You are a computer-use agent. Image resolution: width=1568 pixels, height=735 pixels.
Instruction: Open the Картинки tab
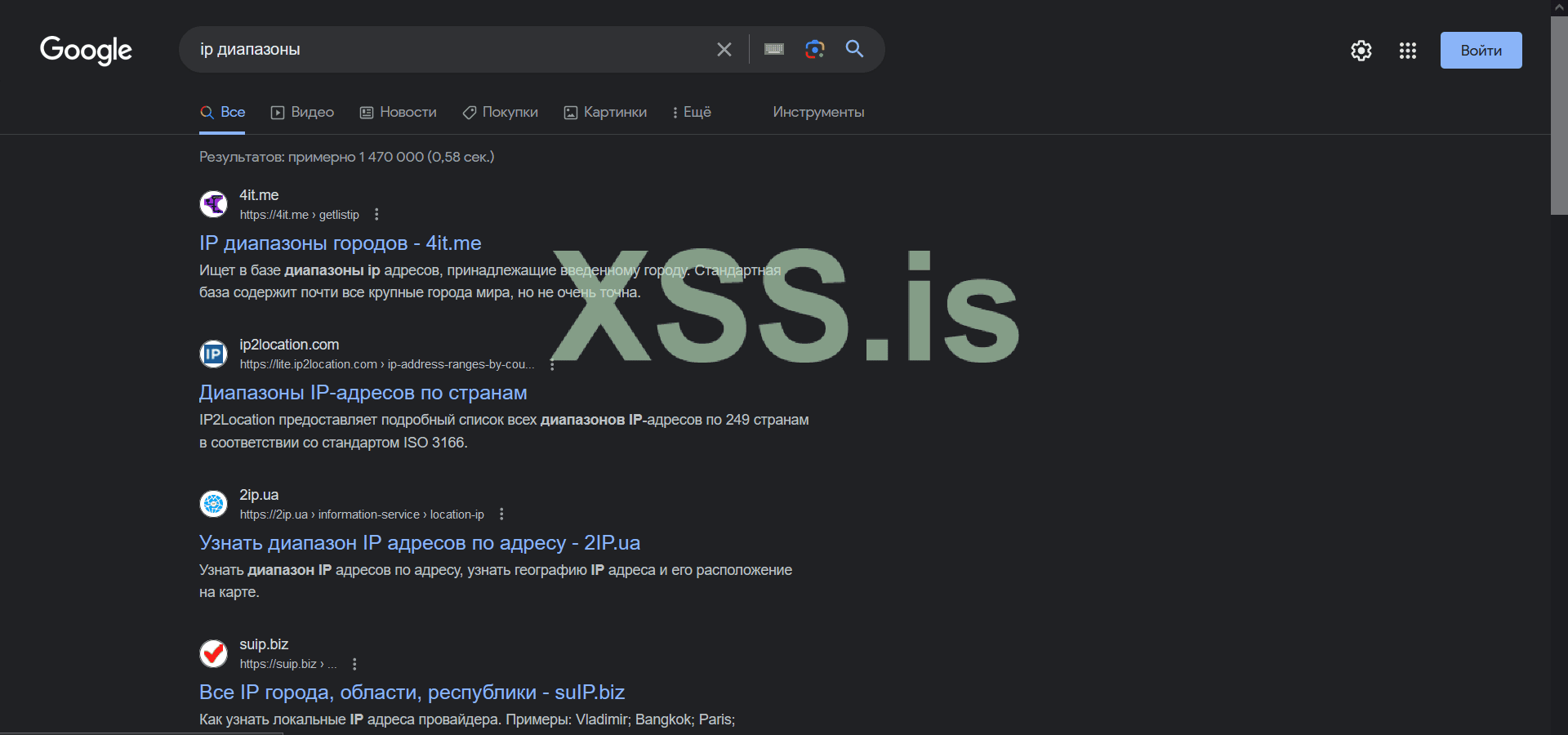click(605, 113)
